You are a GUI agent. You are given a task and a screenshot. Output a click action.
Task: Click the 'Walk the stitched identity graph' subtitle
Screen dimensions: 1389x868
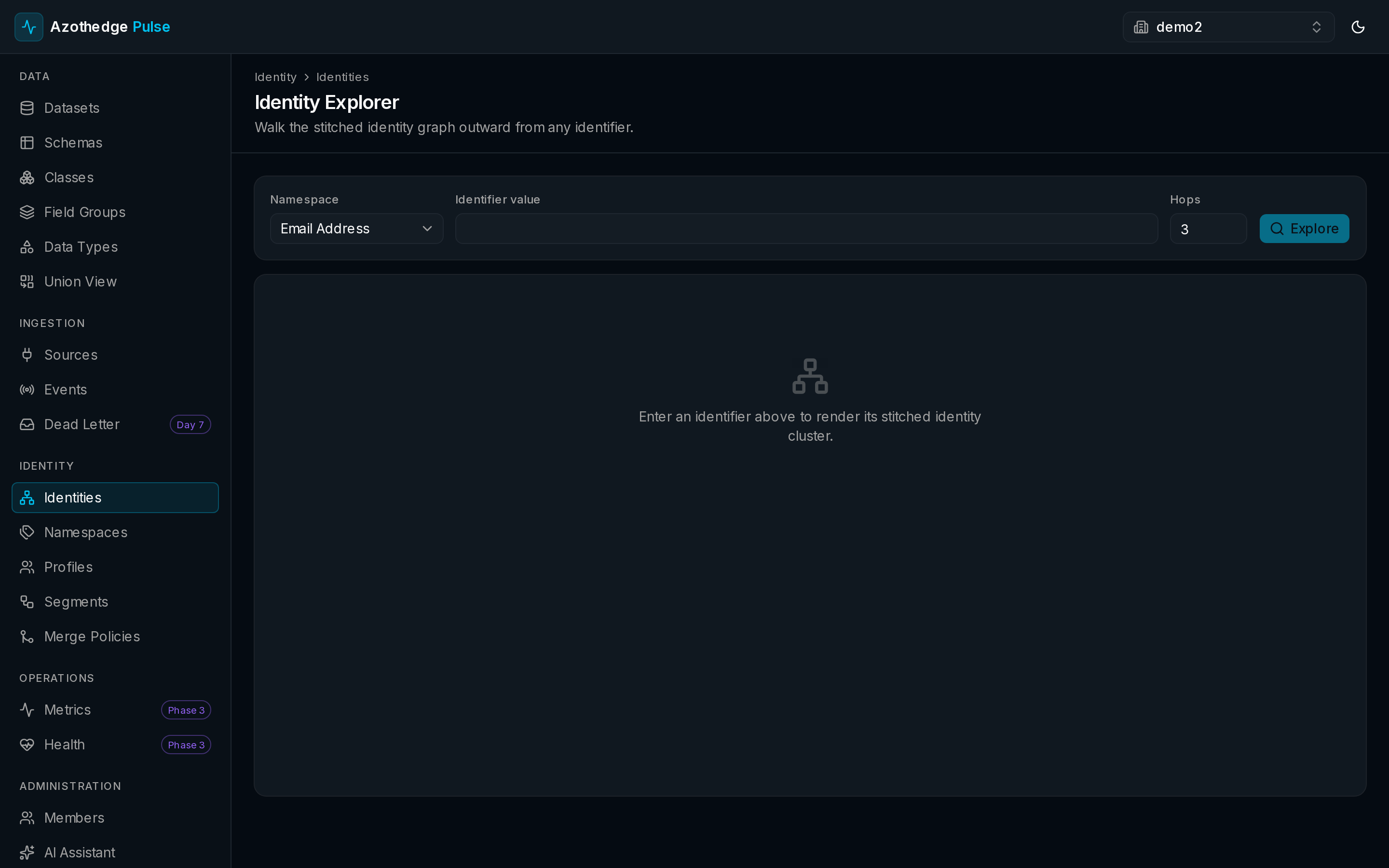(444, 127)
